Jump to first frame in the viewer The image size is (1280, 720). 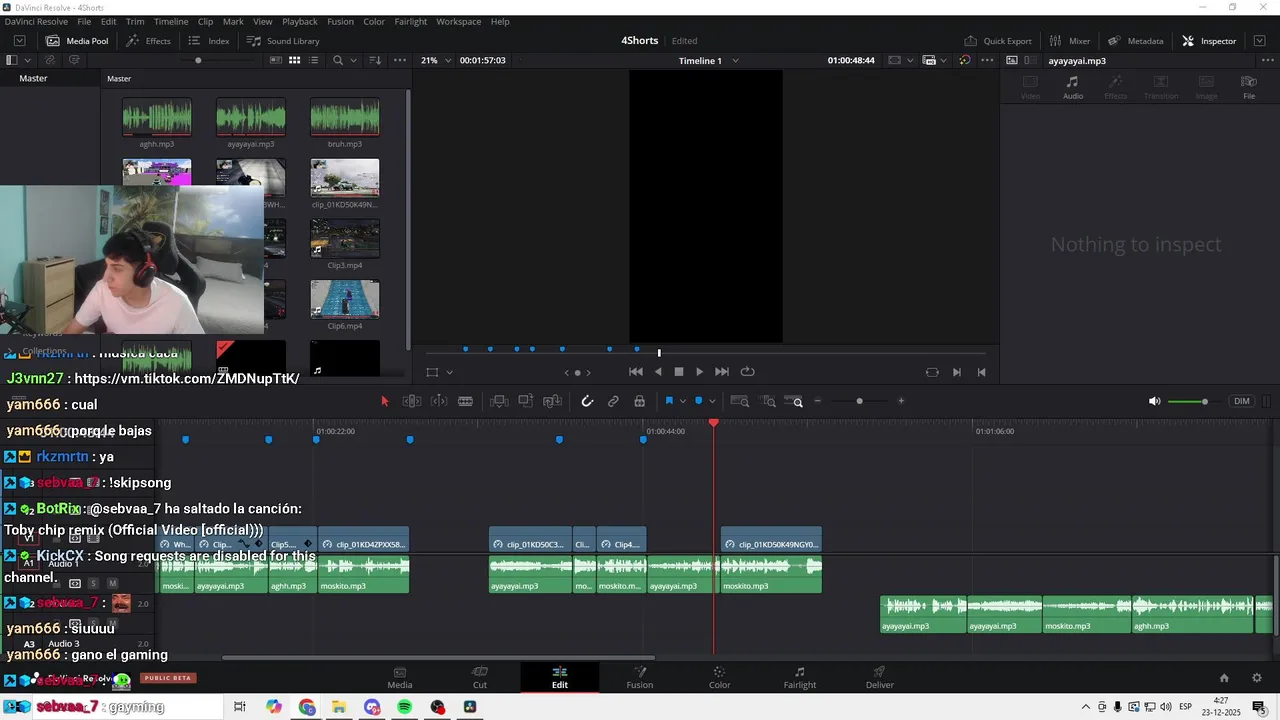635,372
